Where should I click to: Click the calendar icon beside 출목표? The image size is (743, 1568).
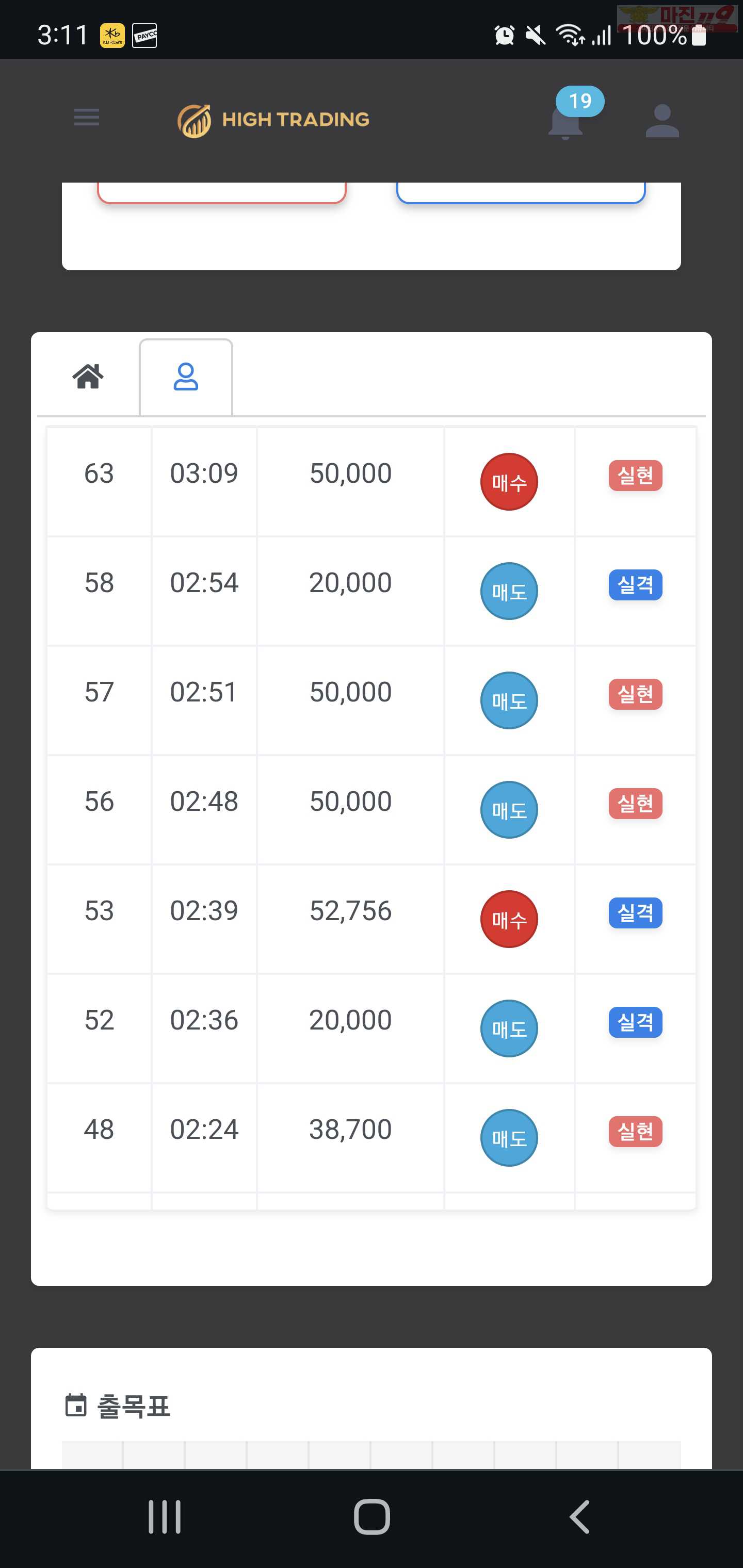coord(75,1406)
